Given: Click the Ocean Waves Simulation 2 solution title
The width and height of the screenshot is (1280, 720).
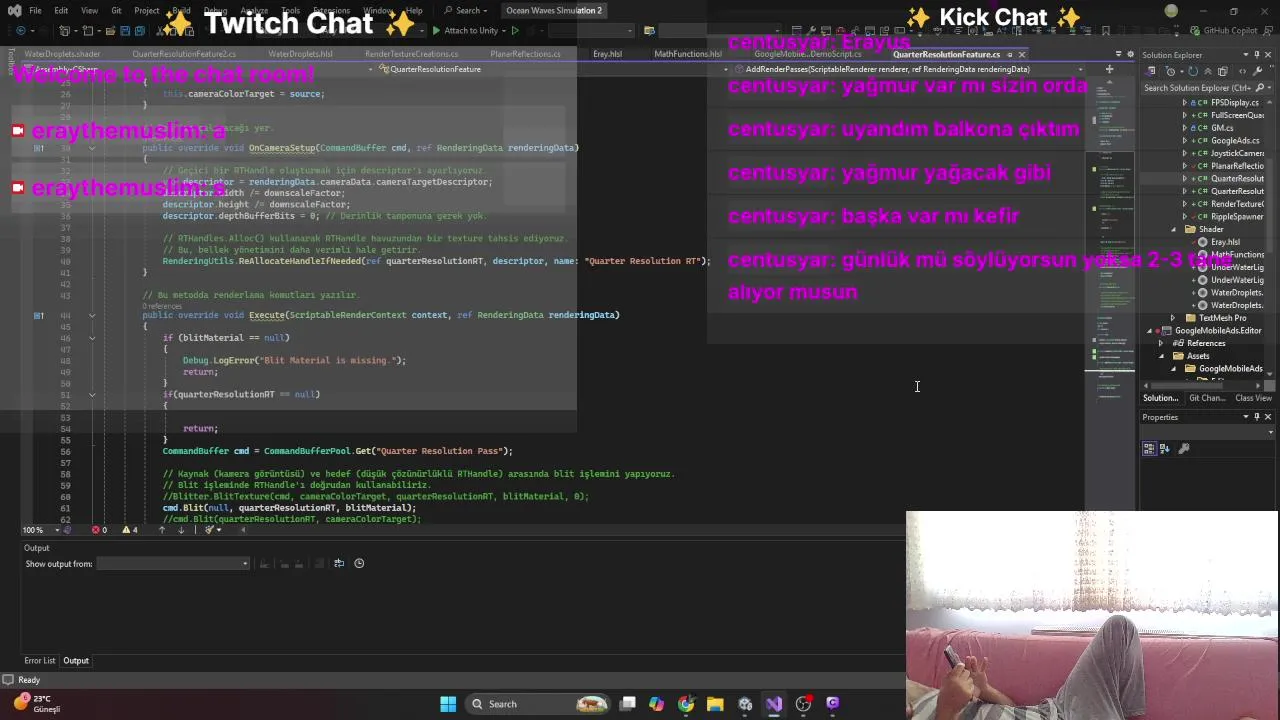Looking at the screenshot, I should (554, 11).
